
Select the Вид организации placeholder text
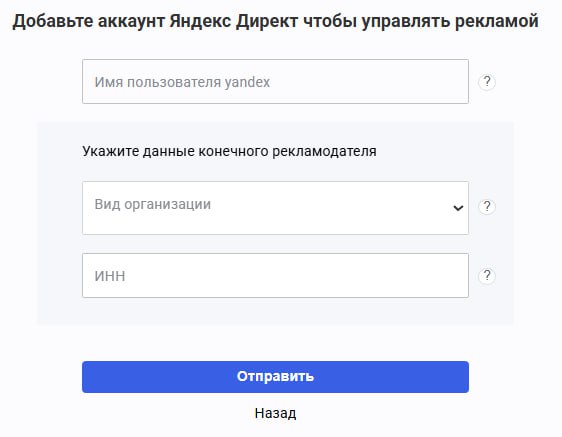(153, 204)
